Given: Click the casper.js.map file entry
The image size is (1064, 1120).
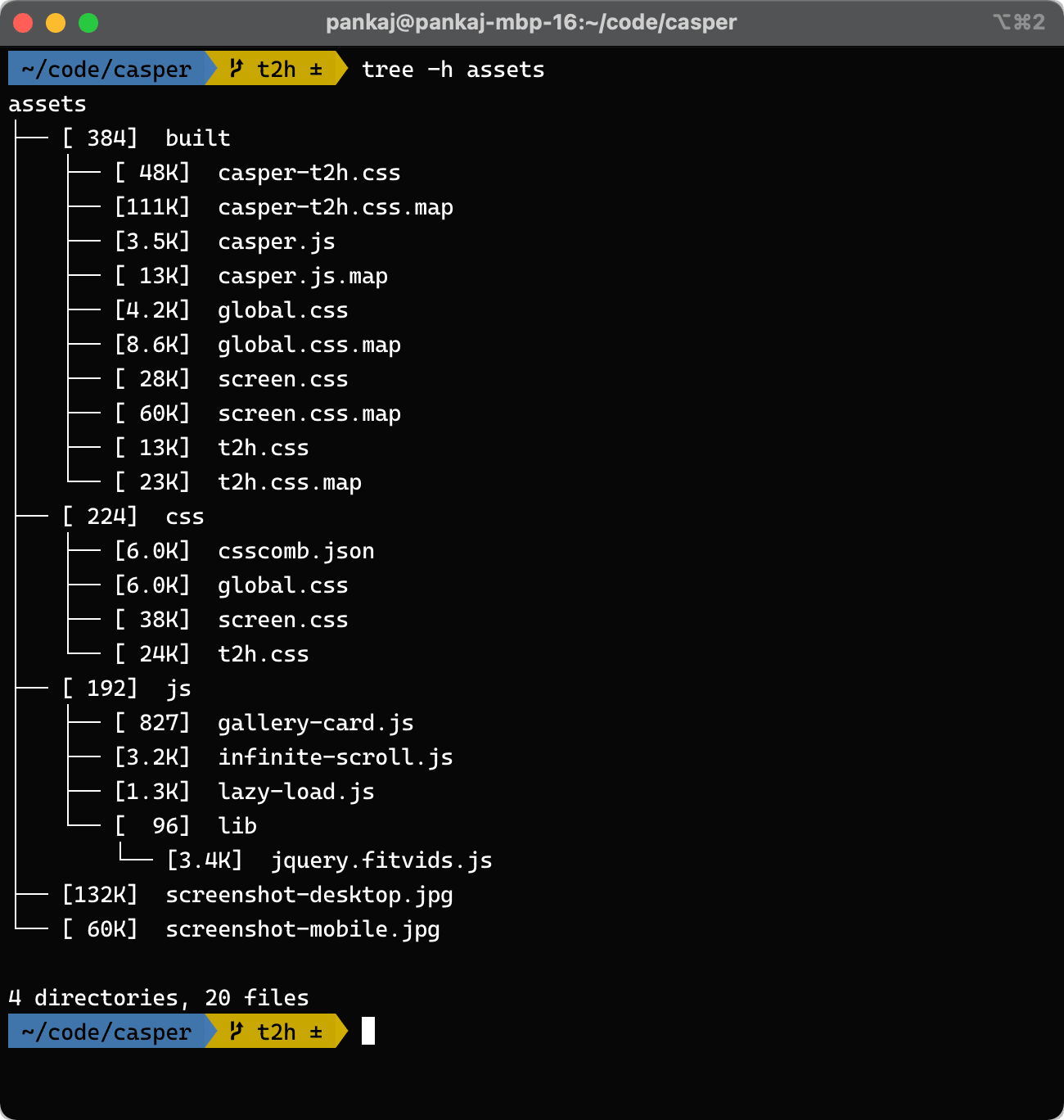Looking at the screenshot, I should tap(303, 276).
